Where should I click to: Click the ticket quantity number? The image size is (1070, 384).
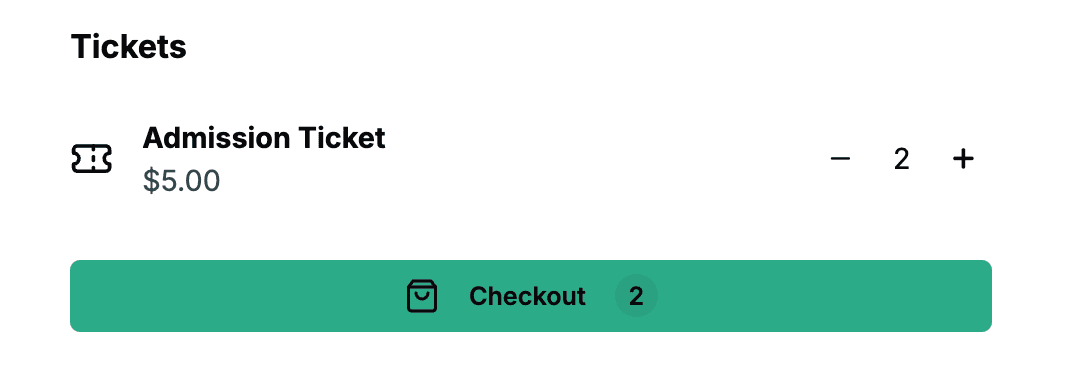pyautogui.click(x=901, y=160)
